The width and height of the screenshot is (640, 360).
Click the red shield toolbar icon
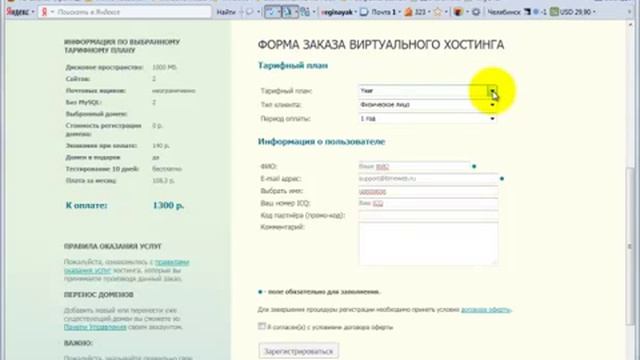tap(458, 12)
